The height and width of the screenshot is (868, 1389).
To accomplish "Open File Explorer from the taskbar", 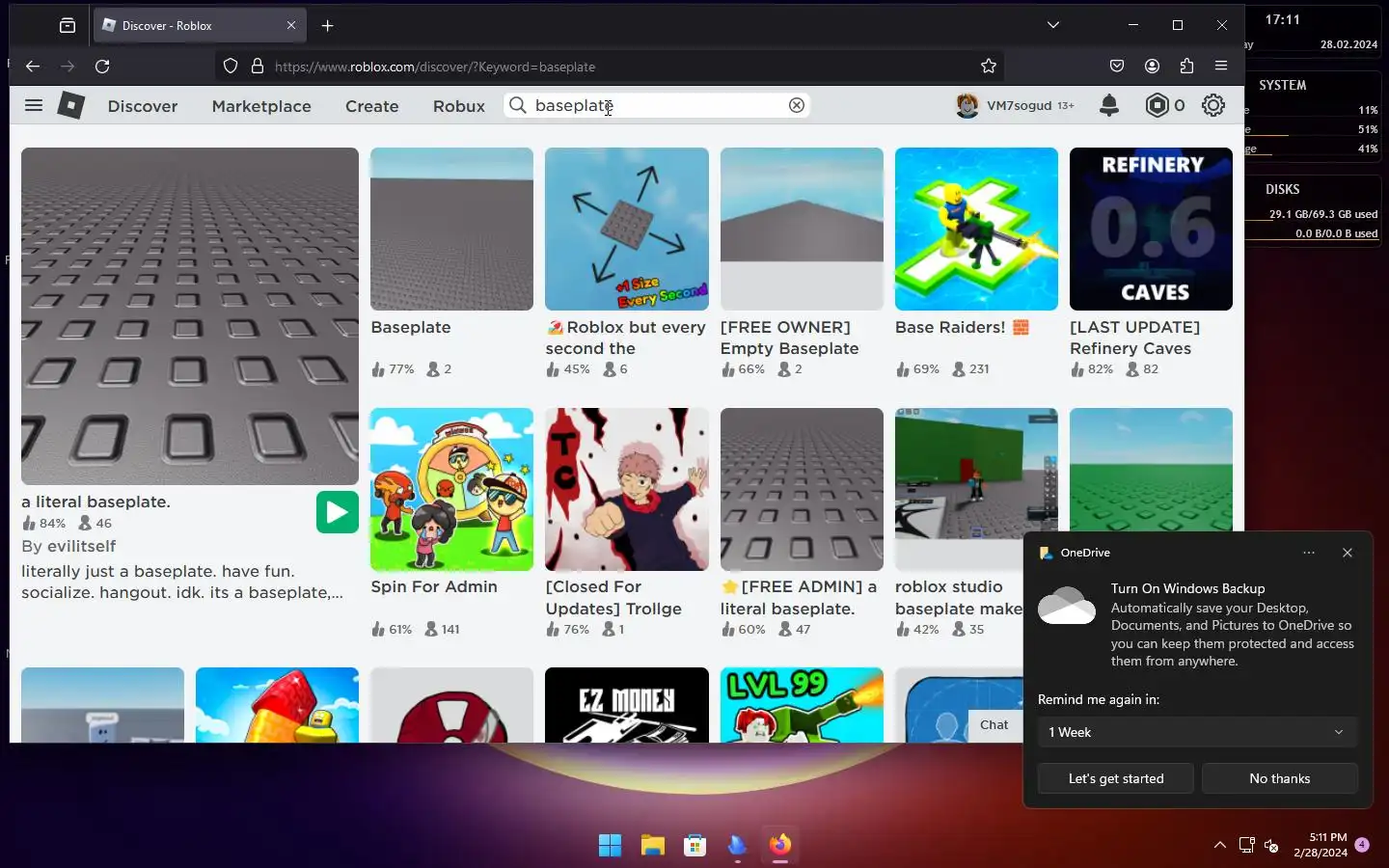I will click(x=653, y=846).
